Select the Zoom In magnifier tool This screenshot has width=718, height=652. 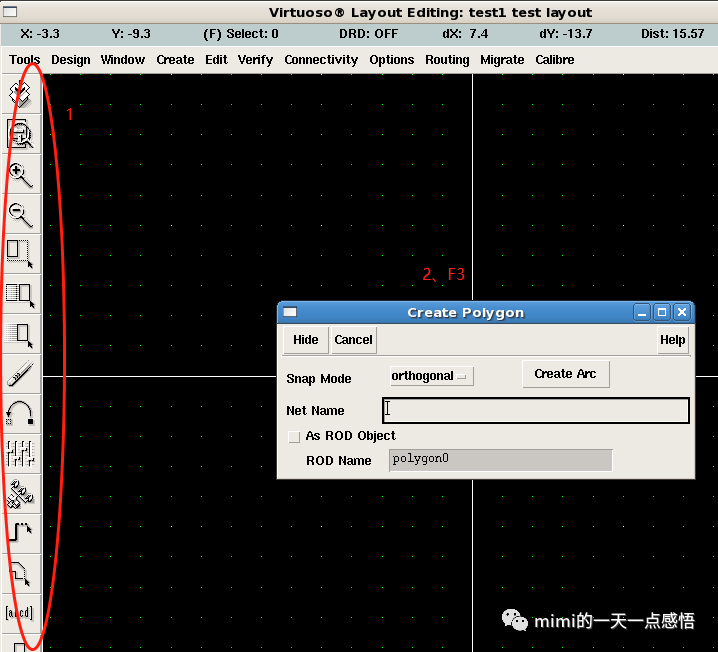pyautogui.click(x=20, y=174)
